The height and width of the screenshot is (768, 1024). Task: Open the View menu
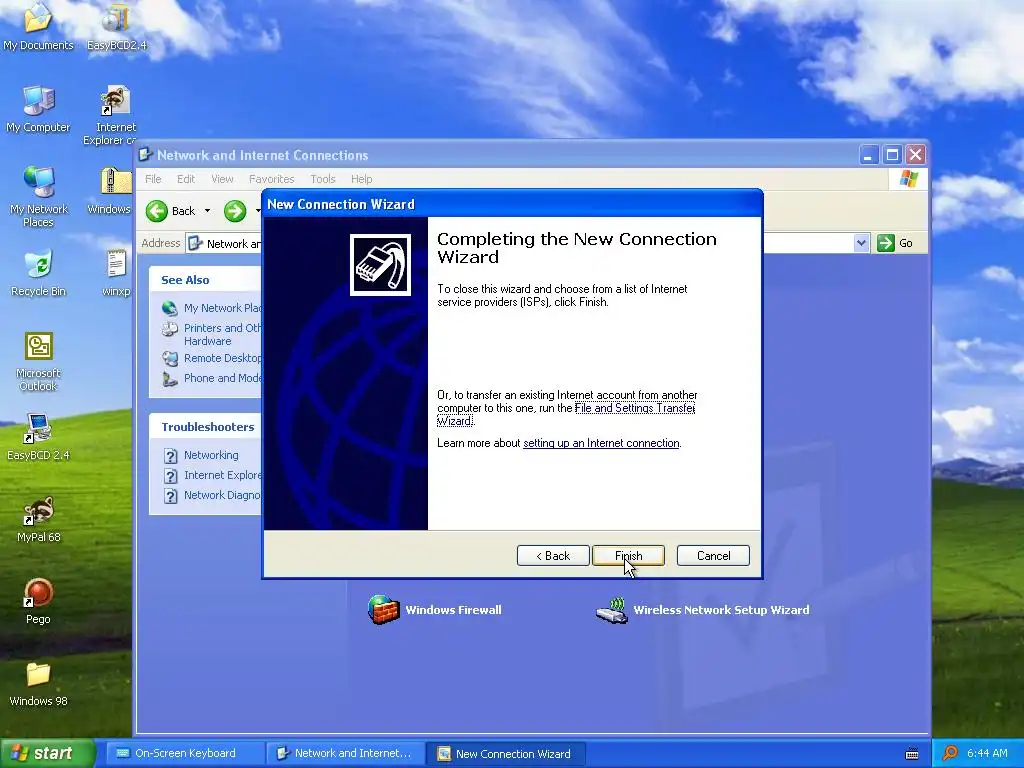point(222,179)
